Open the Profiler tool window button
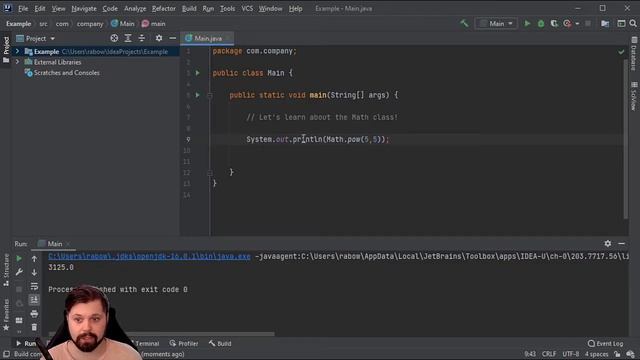Screen dimensions: 640x360 [x=184, y=344]
